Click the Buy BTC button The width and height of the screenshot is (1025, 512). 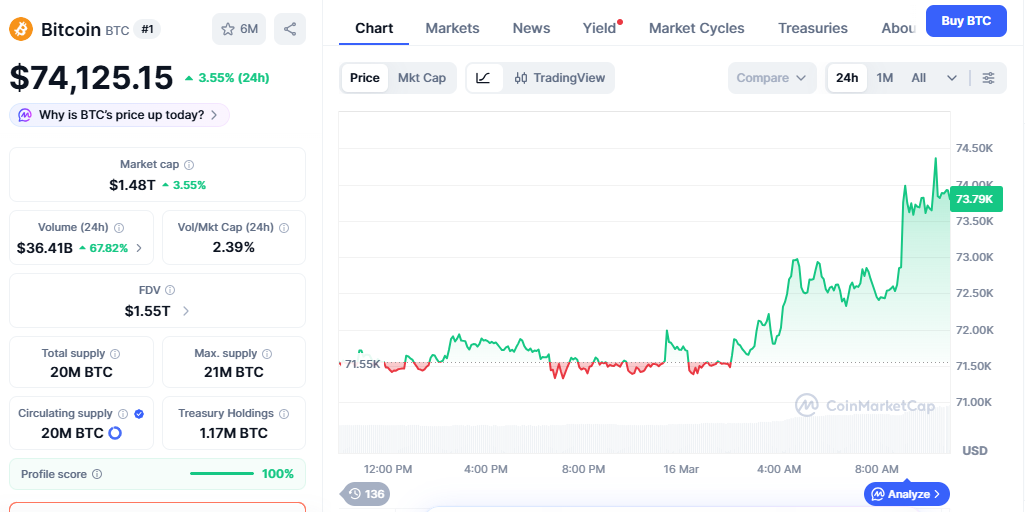tap(966, 21)
